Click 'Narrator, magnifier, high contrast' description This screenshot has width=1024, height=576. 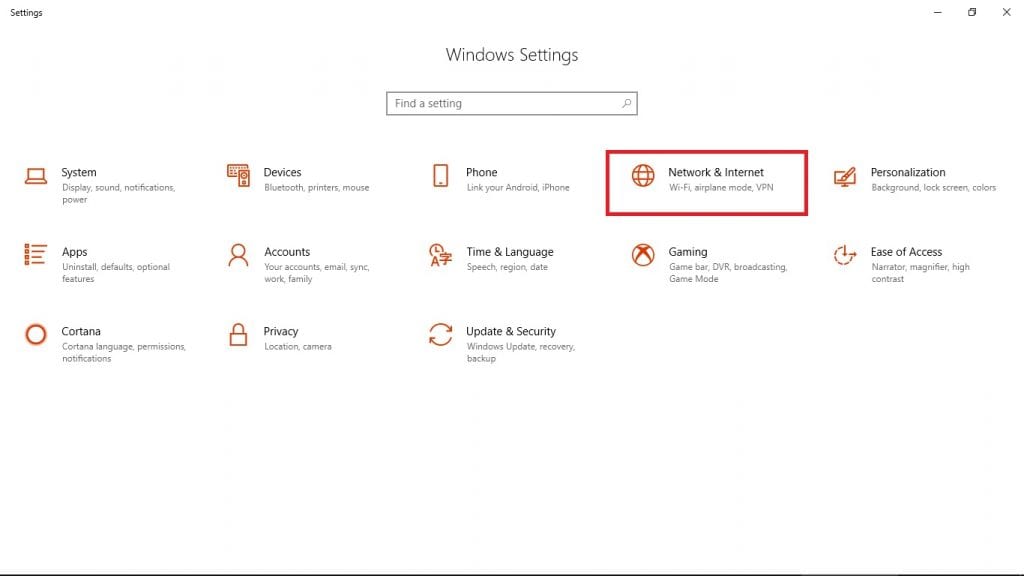tap(920, 273)
